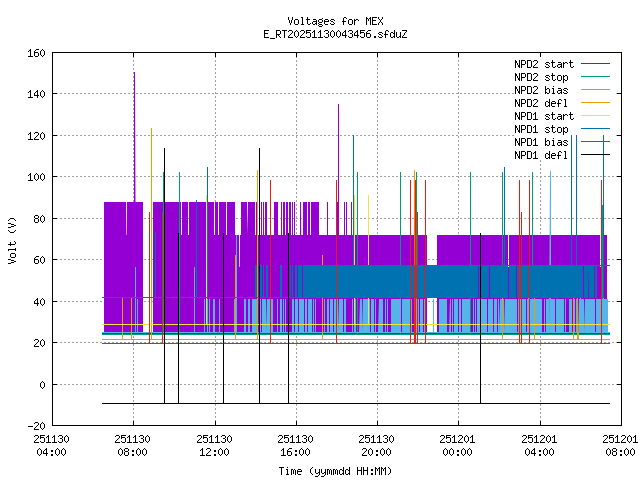Click the "Time (yymmdd HH:MM)" x-axis label
This screenshot has width=640, height=480.
(x=334, y=470)
